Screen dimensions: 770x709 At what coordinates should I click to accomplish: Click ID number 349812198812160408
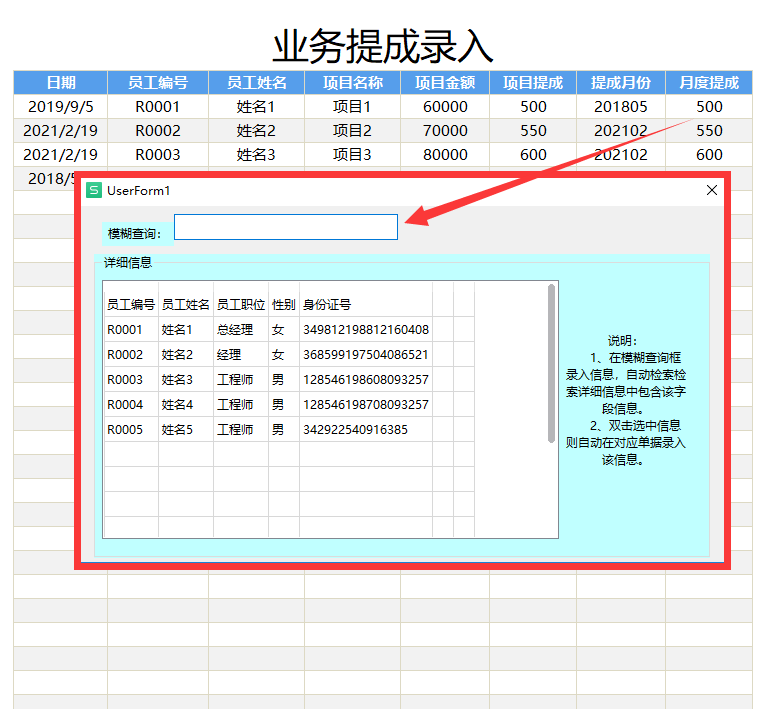pos(366,329)
